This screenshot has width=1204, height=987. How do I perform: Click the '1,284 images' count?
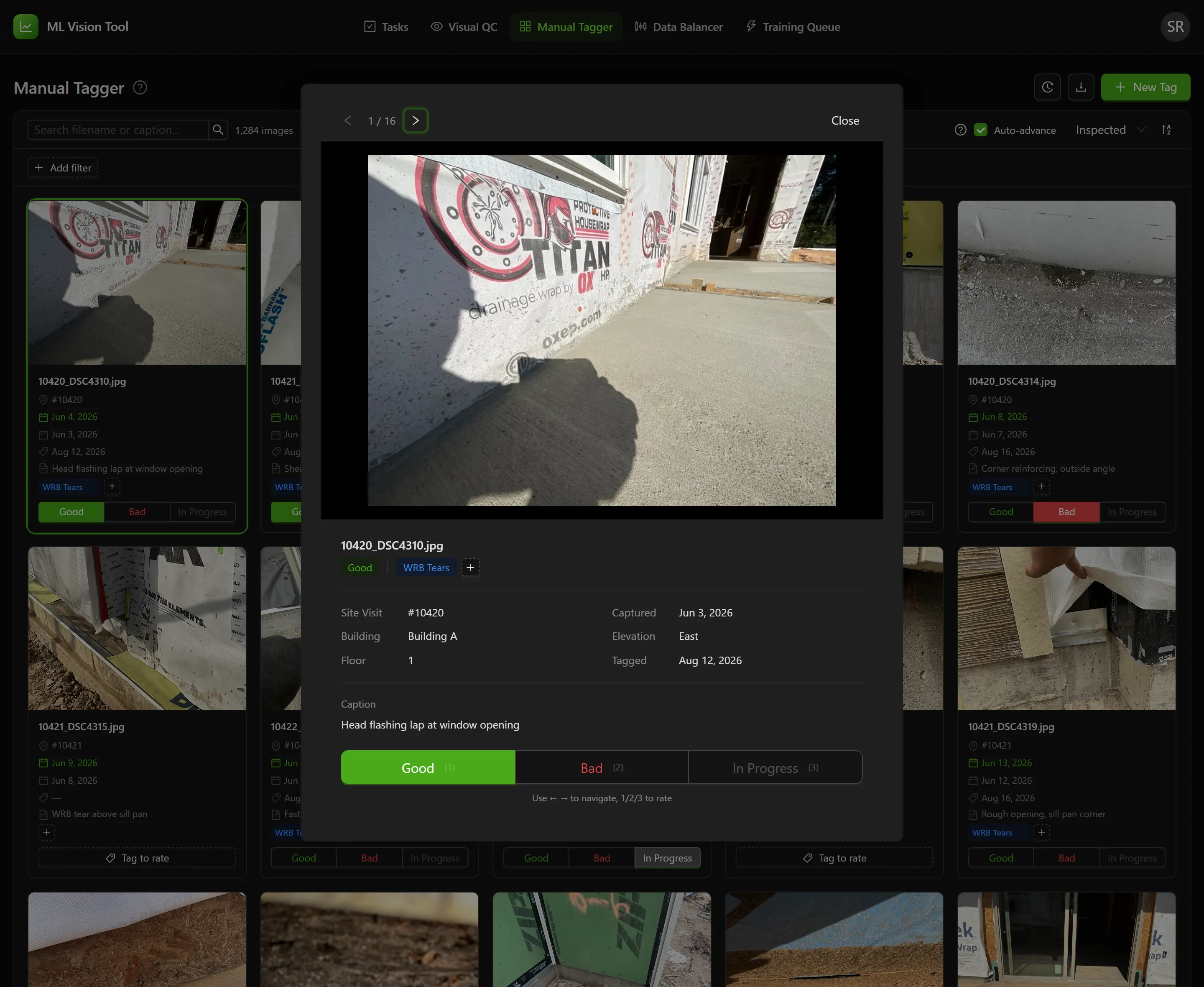(x=264, y=130)
